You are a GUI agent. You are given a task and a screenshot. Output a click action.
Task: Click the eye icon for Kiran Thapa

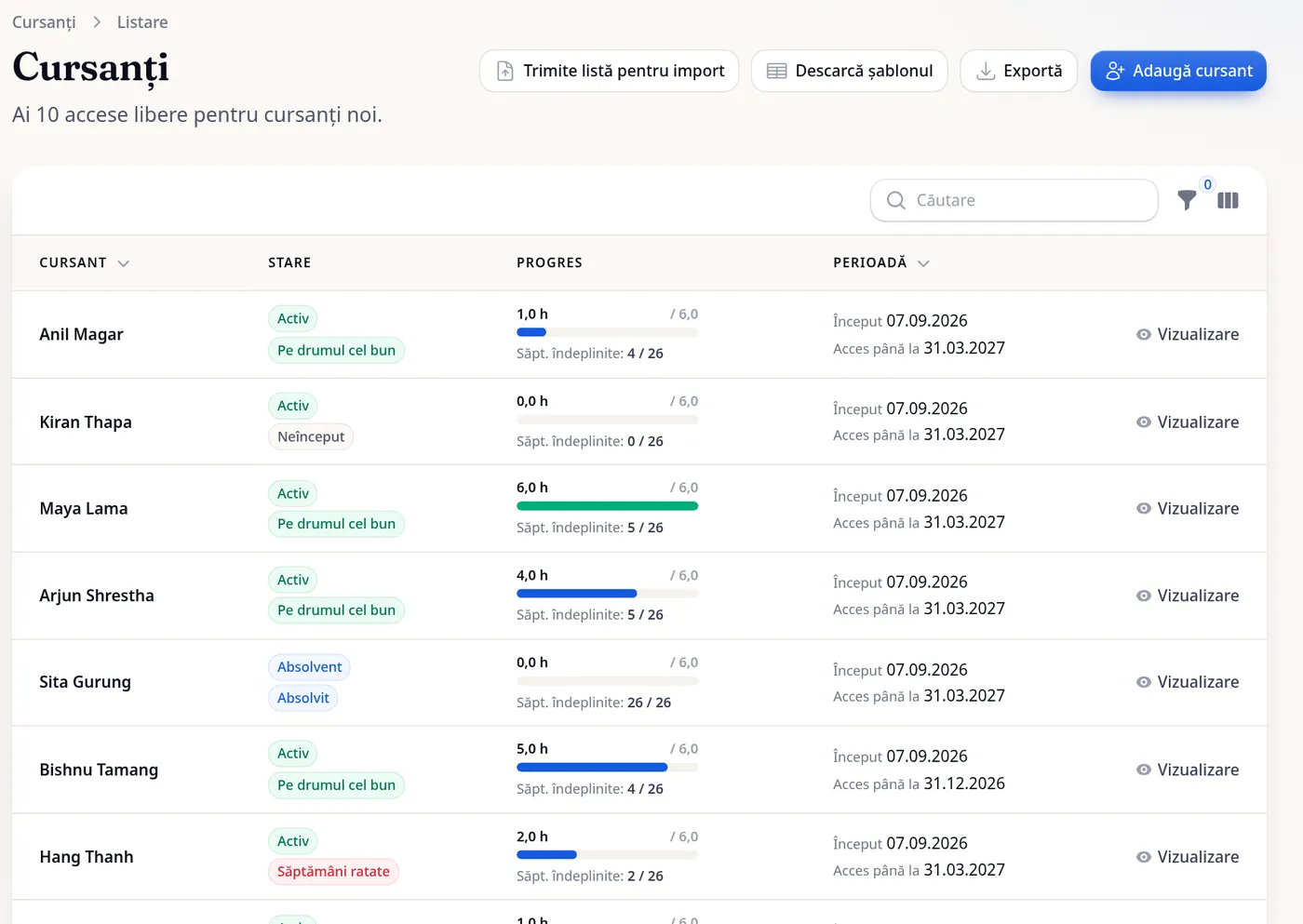pyautogui.click(x=1144, y=422)
